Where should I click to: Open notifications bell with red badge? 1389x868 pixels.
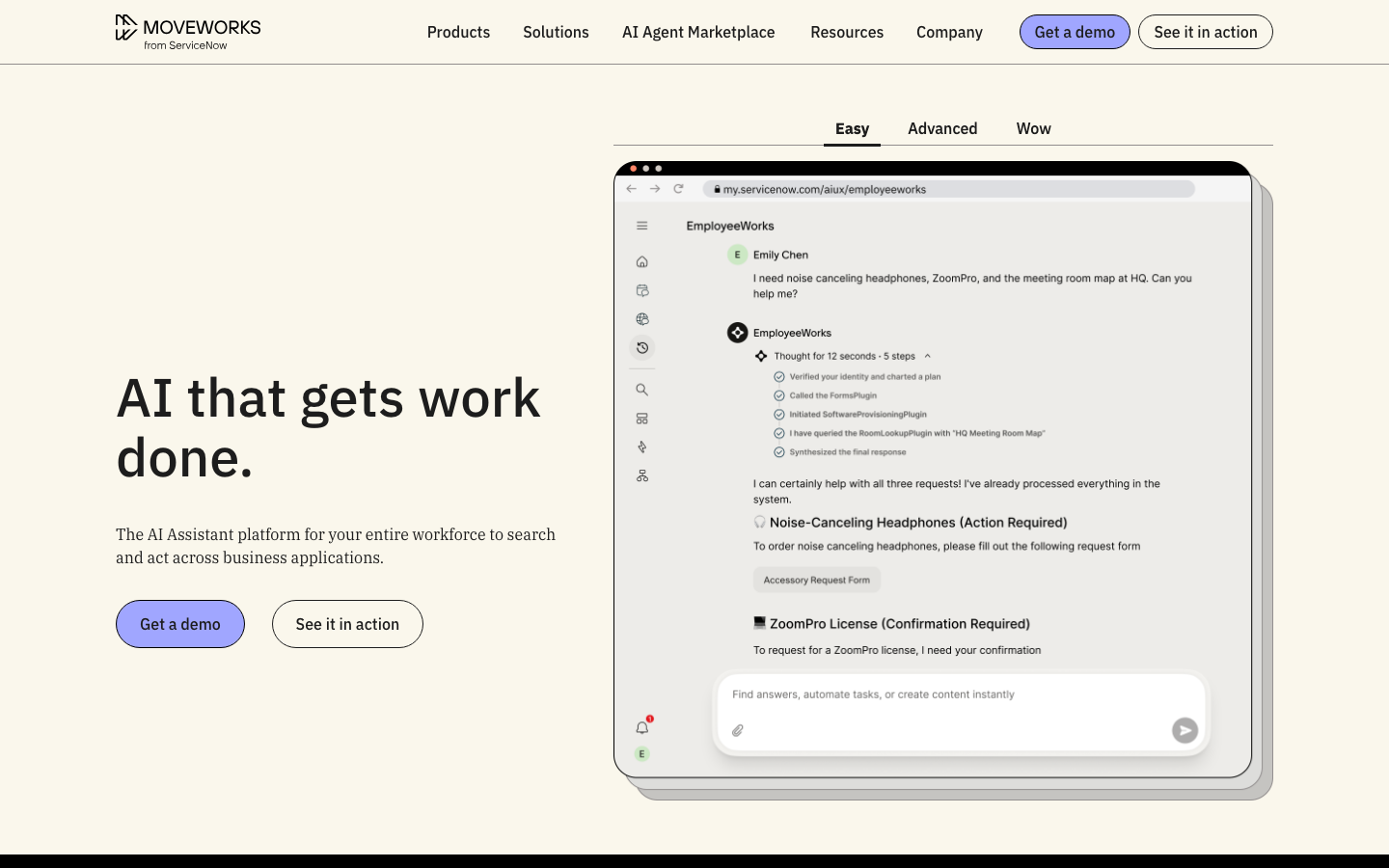[643, 726]
